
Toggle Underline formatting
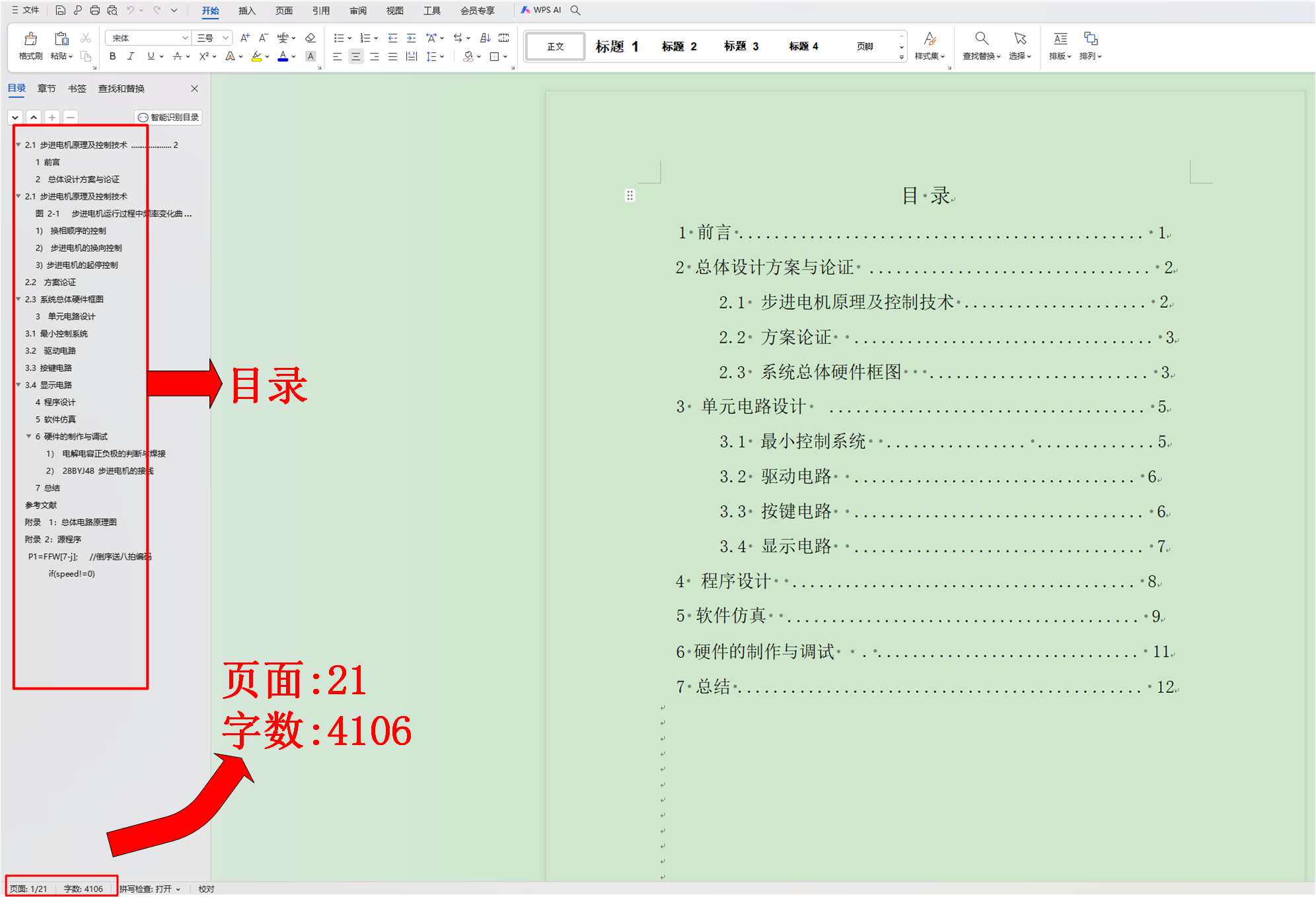[x=151, y=56]
